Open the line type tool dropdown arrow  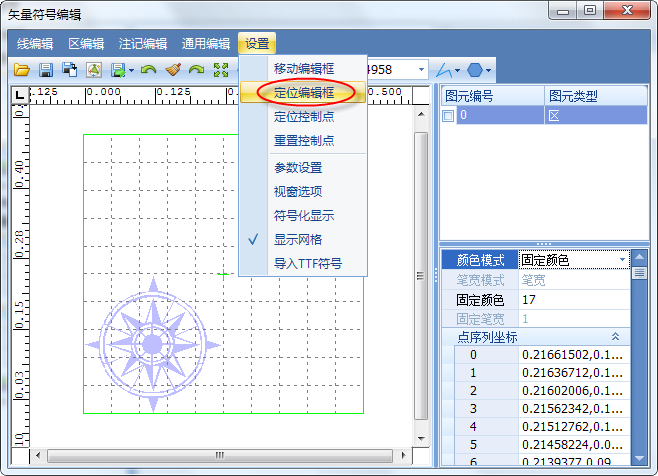(457, 71)
